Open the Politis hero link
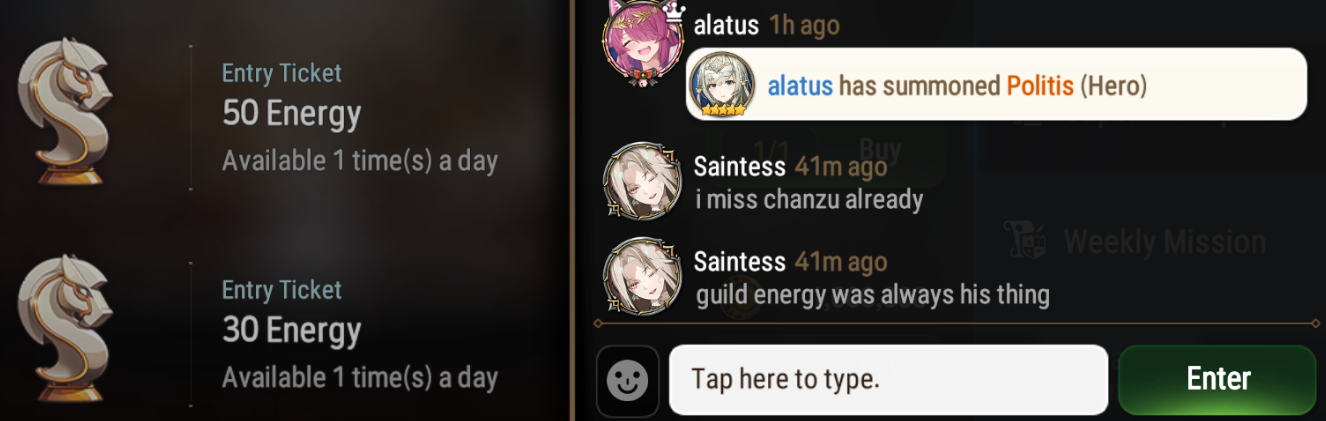1326x421 pixels. coord(1040,86)
